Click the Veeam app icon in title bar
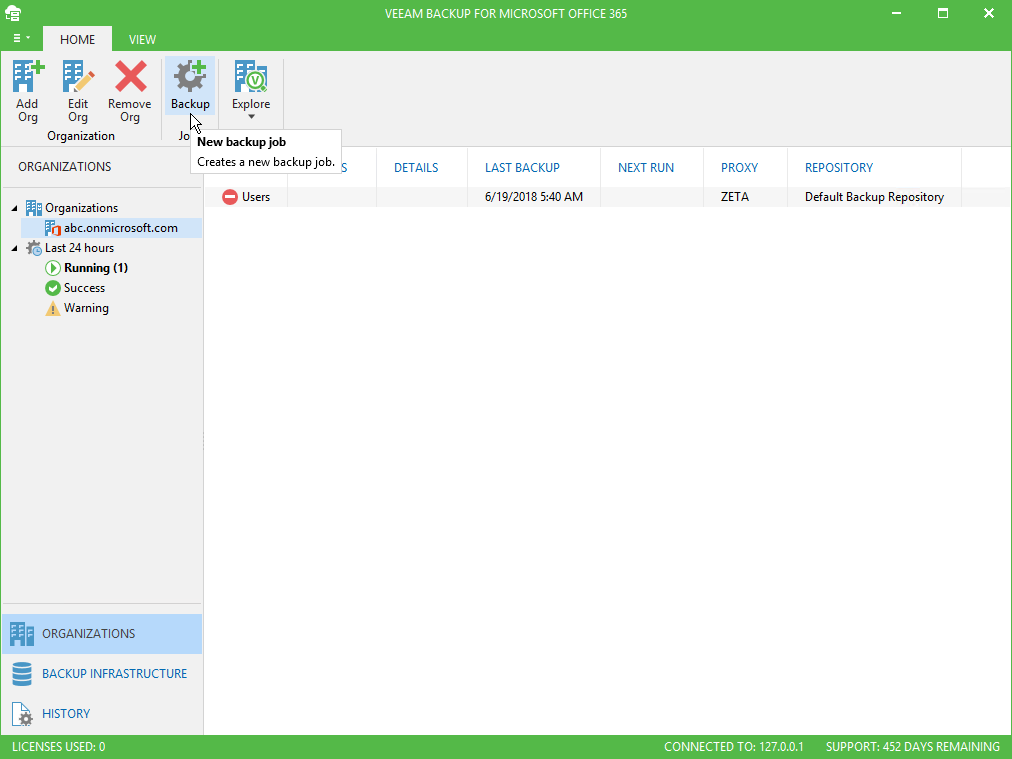The width and height of the screenshot is (1012, 759). click(13, 13)
